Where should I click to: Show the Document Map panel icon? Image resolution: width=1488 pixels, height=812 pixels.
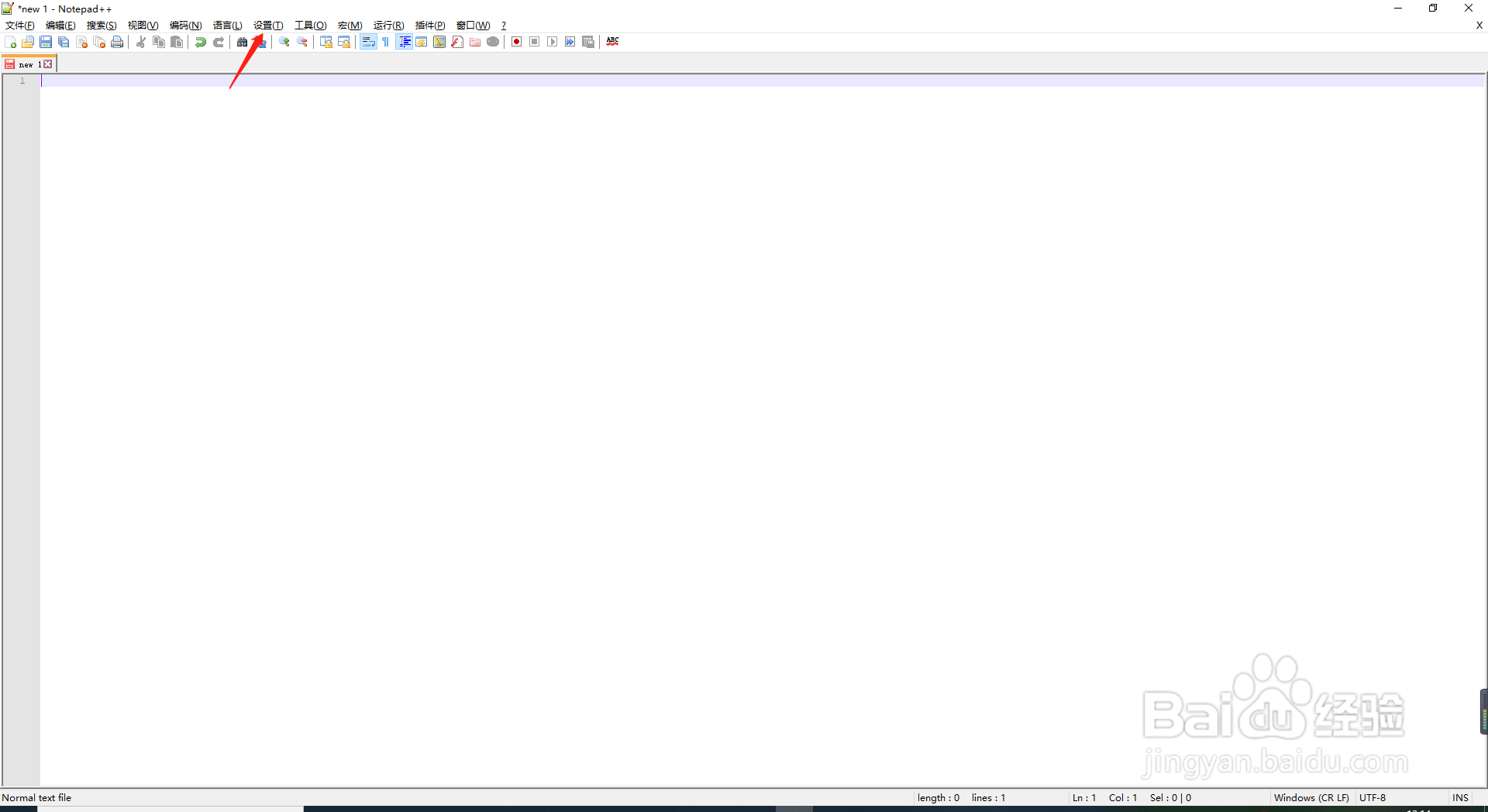tap(439, 42)
